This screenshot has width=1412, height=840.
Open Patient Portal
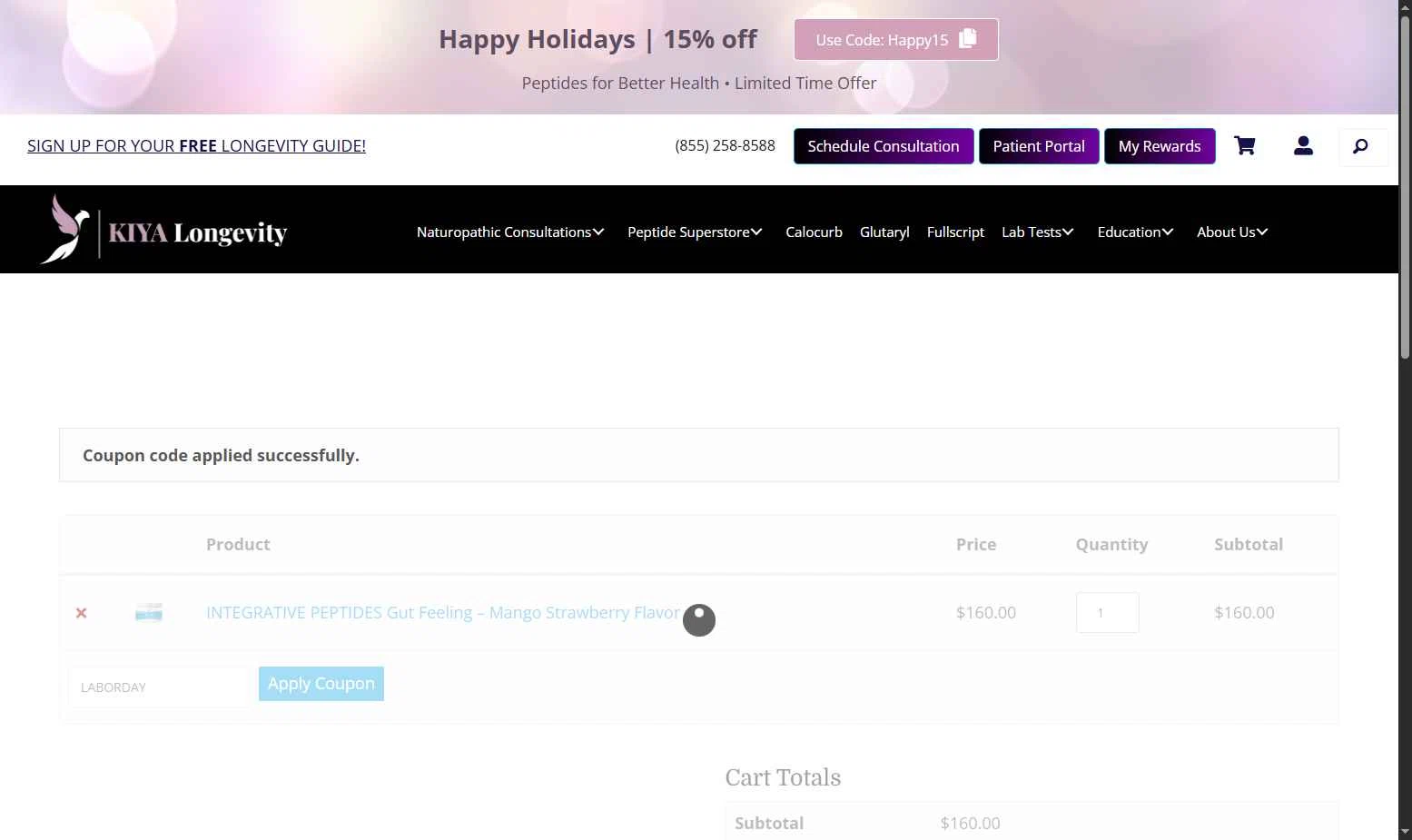point(1039,146)
